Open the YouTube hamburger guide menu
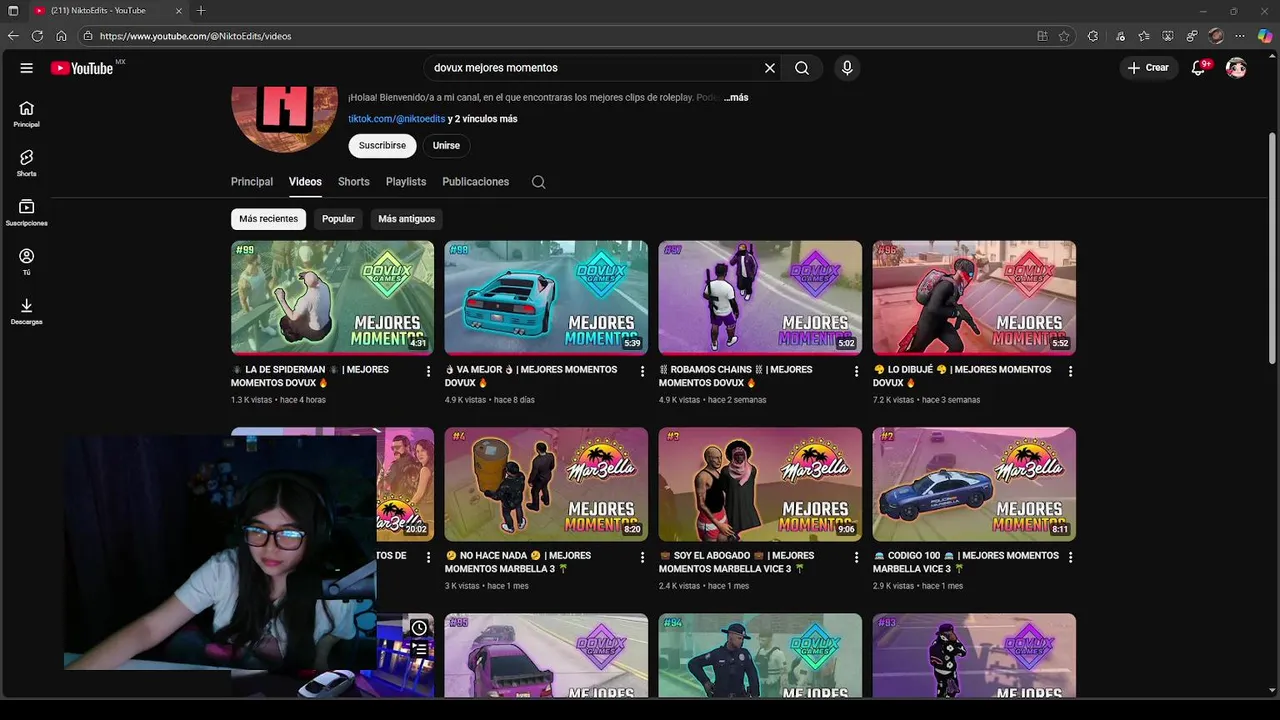Viewport: 1280px width, 720px height. tap(27, 68)
